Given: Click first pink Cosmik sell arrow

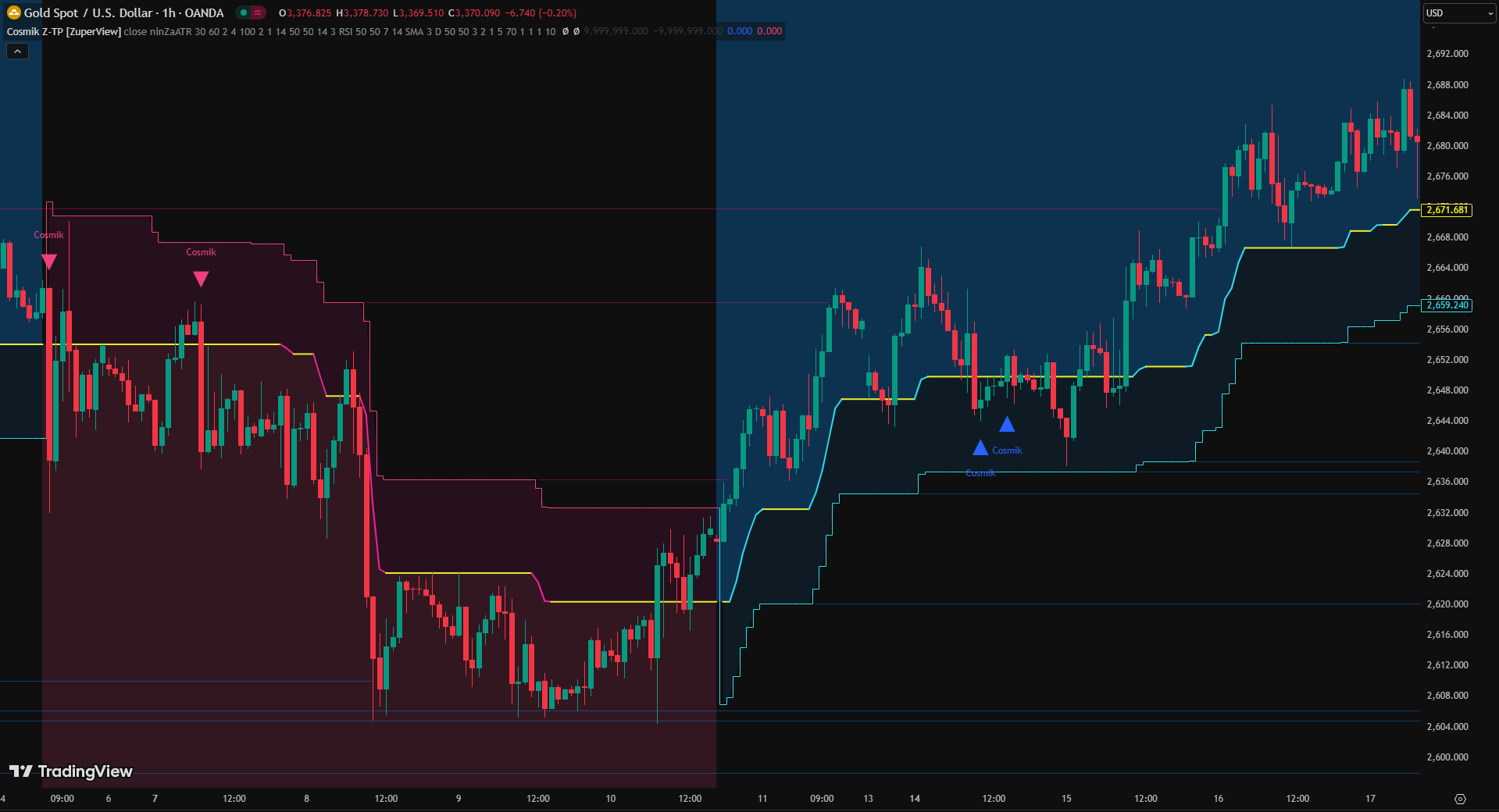Looking at the screenshot, I should click(49, 262).
